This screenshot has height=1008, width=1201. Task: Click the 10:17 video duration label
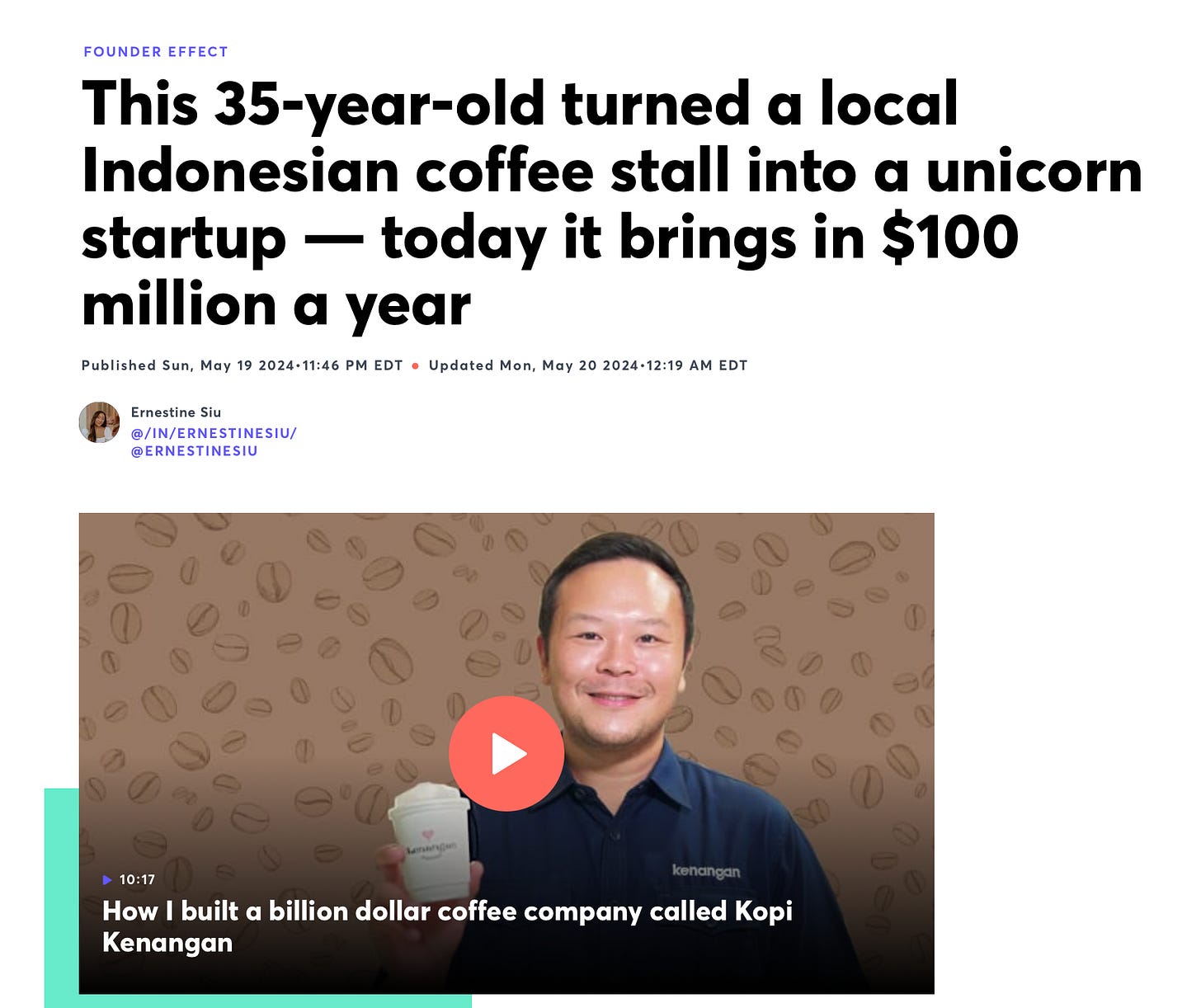point(137,879)
